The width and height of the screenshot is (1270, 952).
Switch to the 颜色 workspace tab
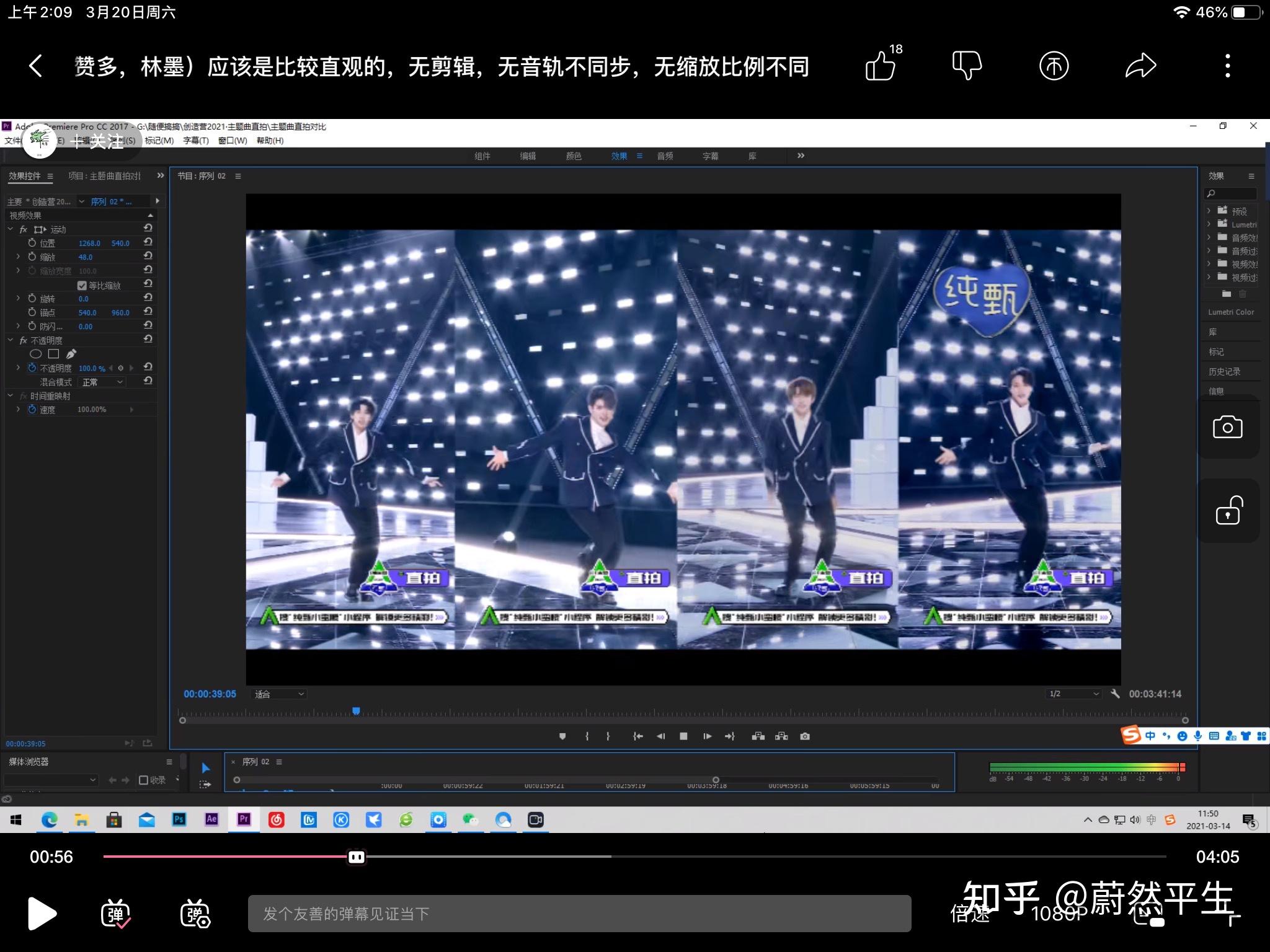574,156
